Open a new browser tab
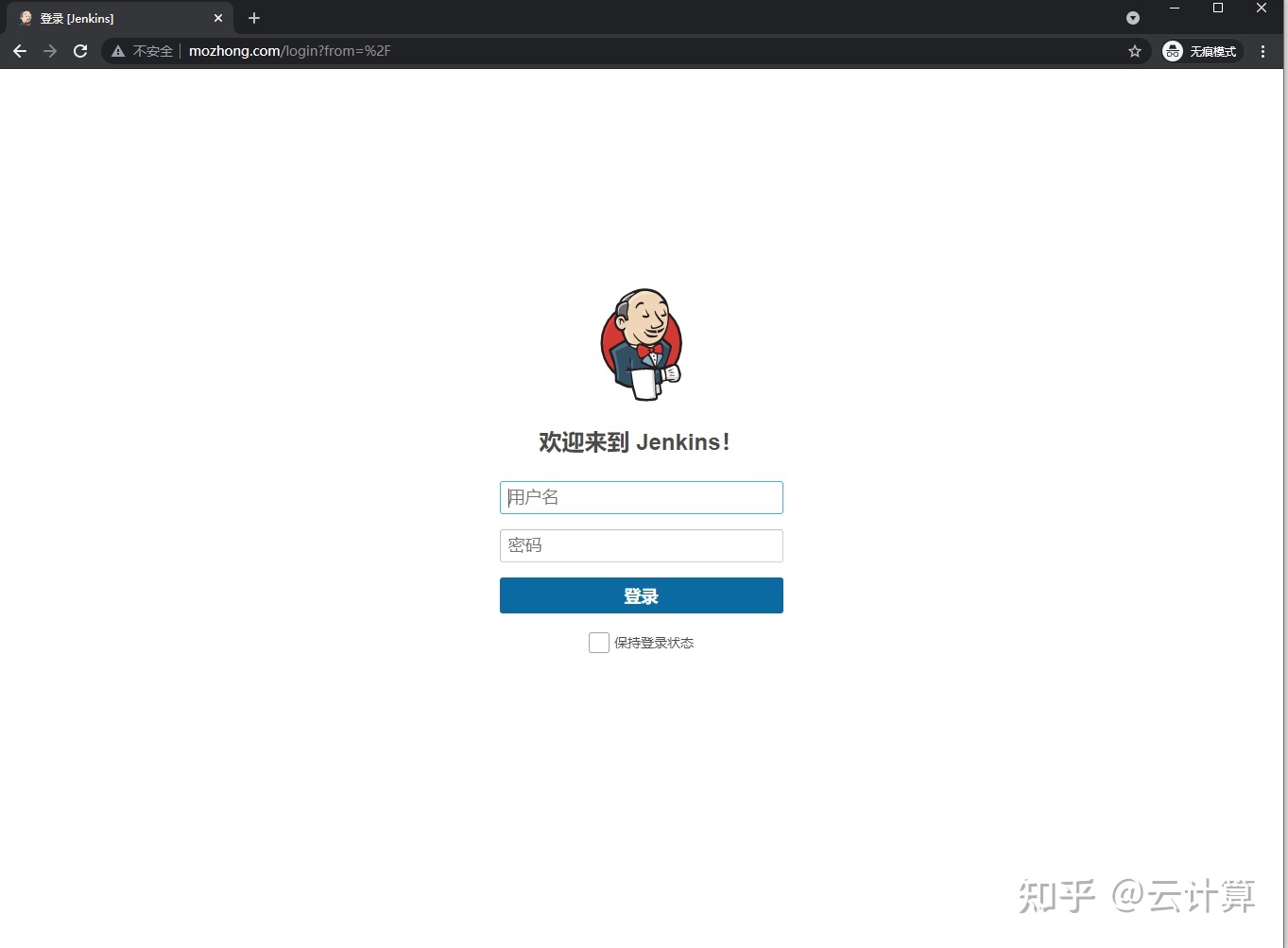Viewport: 1288px width, 948px height. point(254,18)
